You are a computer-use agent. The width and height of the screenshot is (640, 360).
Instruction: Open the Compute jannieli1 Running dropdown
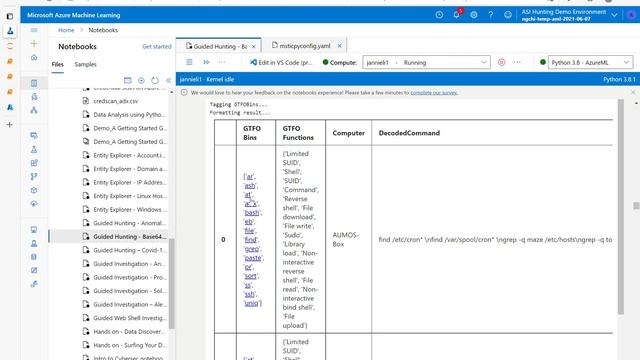tap(426, 62)
